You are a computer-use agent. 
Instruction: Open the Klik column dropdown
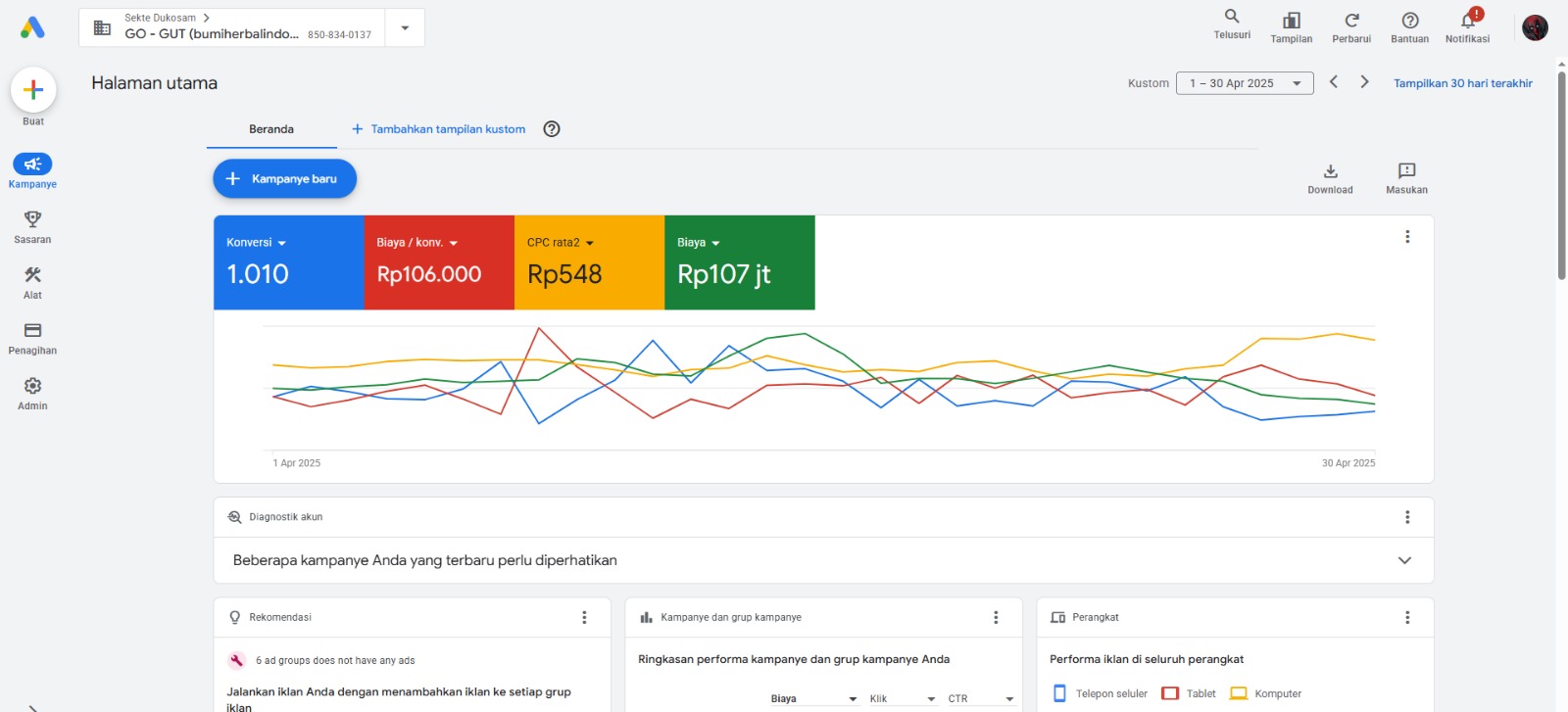tap(903, 698)
